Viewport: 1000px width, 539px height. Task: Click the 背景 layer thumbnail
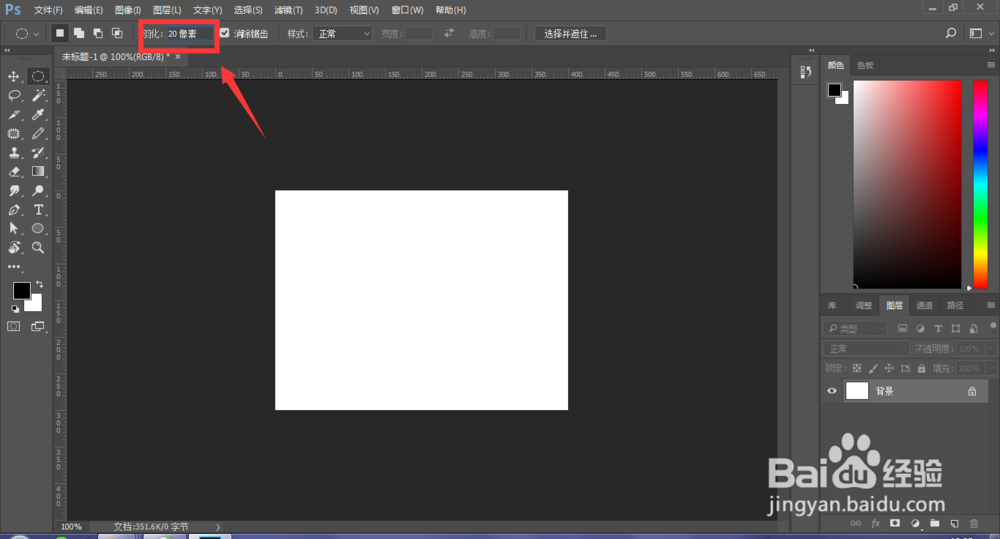point(857,391)
